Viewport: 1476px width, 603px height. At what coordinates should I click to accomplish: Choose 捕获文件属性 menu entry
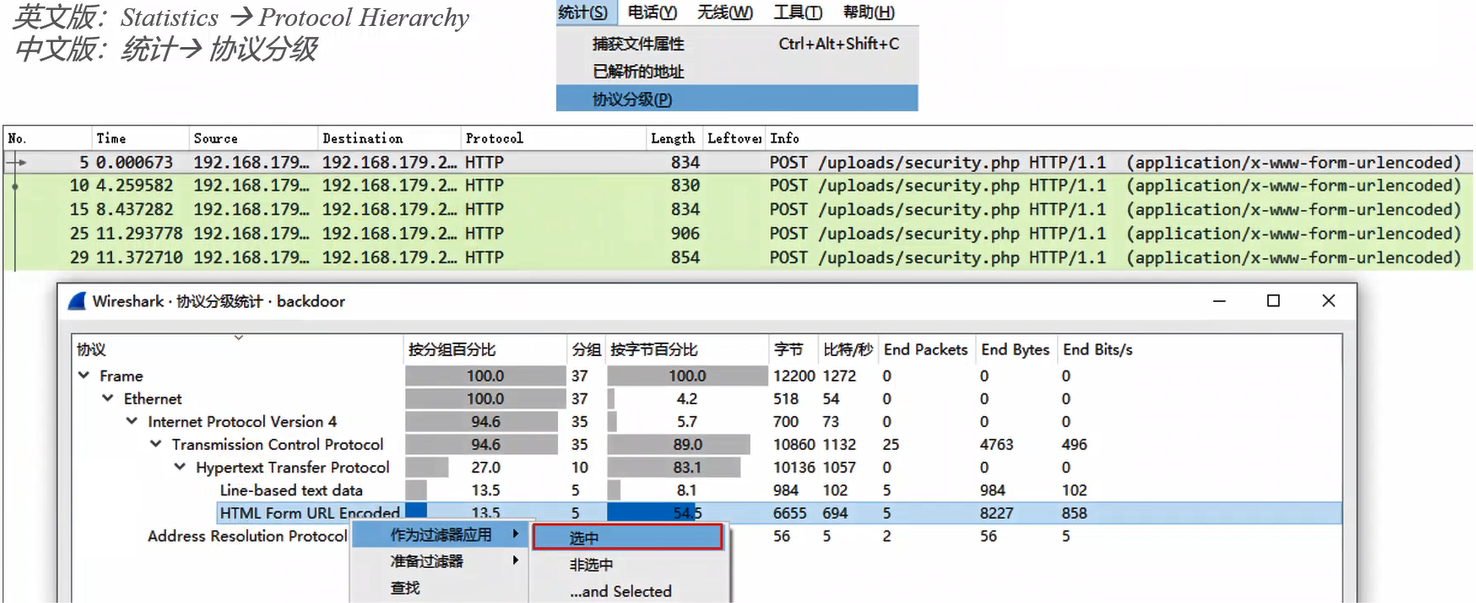tap(737, 44)
